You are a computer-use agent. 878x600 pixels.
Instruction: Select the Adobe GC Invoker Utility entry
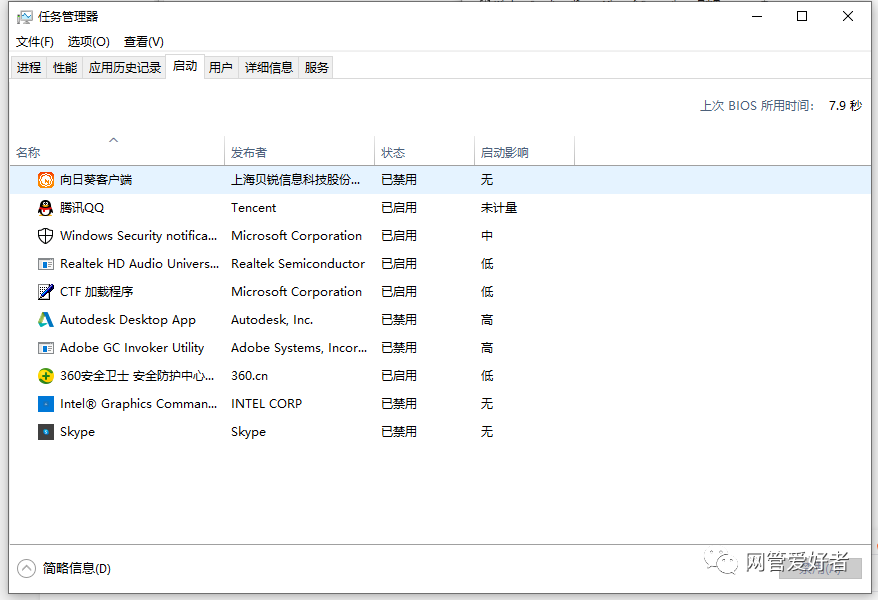pyautogui.click(x=132, y=348)
